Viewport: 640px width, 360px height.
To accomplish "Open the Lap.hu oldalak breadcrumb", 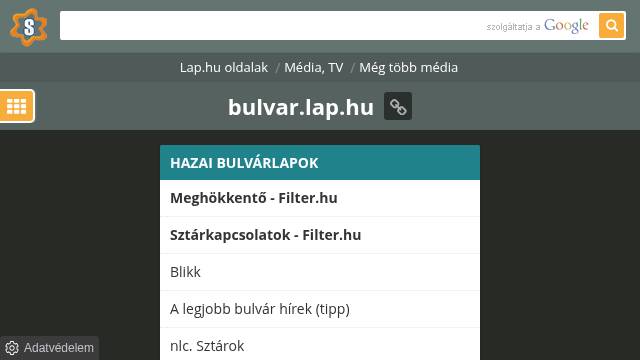I will pos(224,67).
